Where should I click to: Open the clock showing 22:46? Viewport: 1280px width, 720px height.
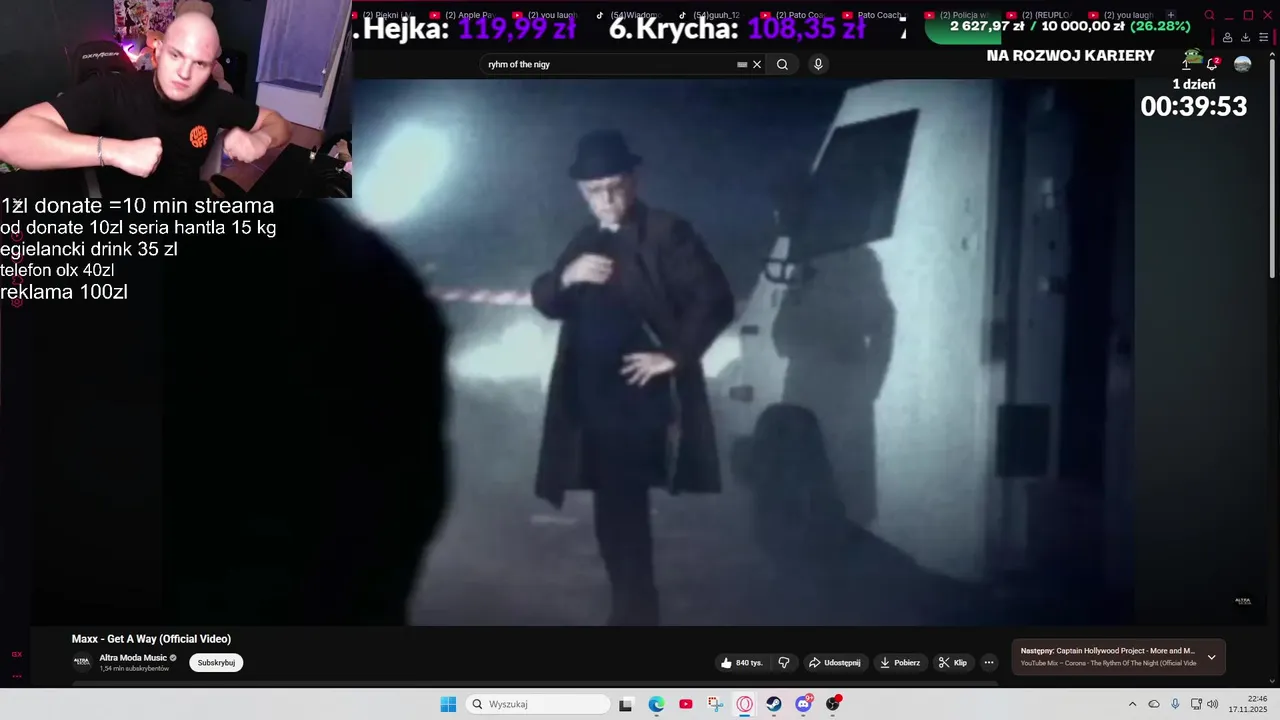coord(1248,704)
